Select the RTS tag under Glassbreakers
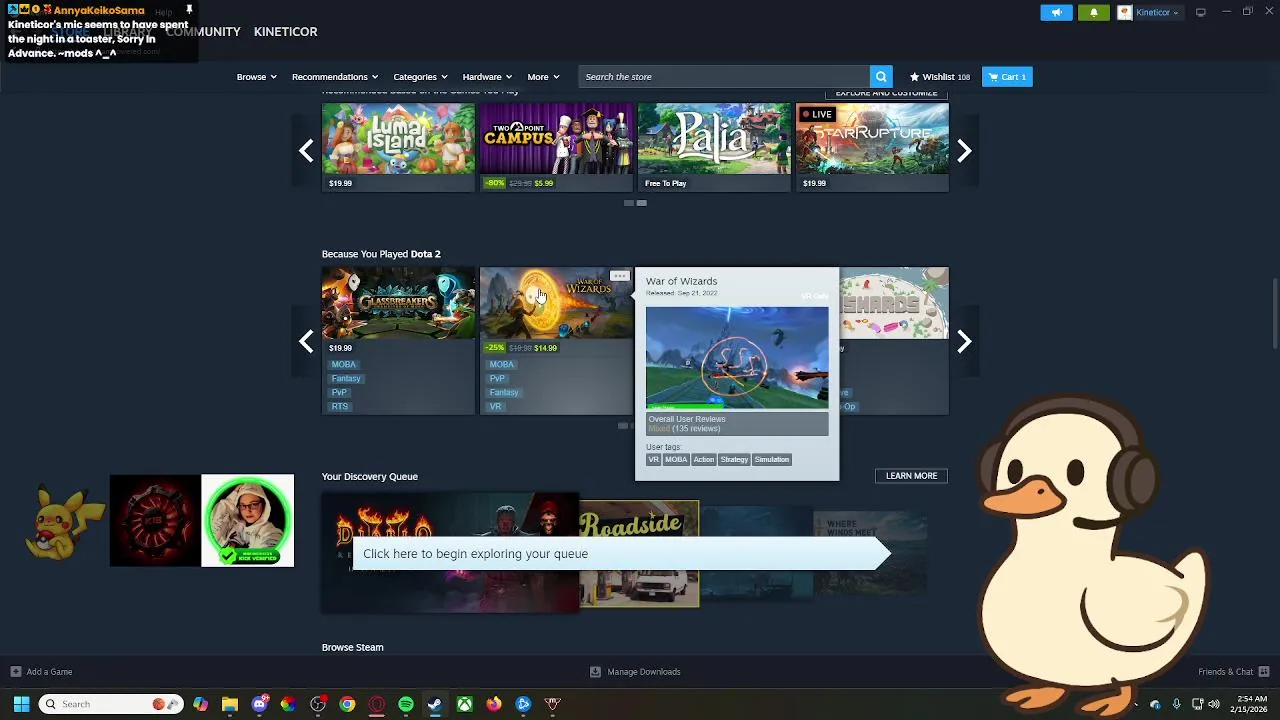The image size is (1280, 720). click(340, 407)
